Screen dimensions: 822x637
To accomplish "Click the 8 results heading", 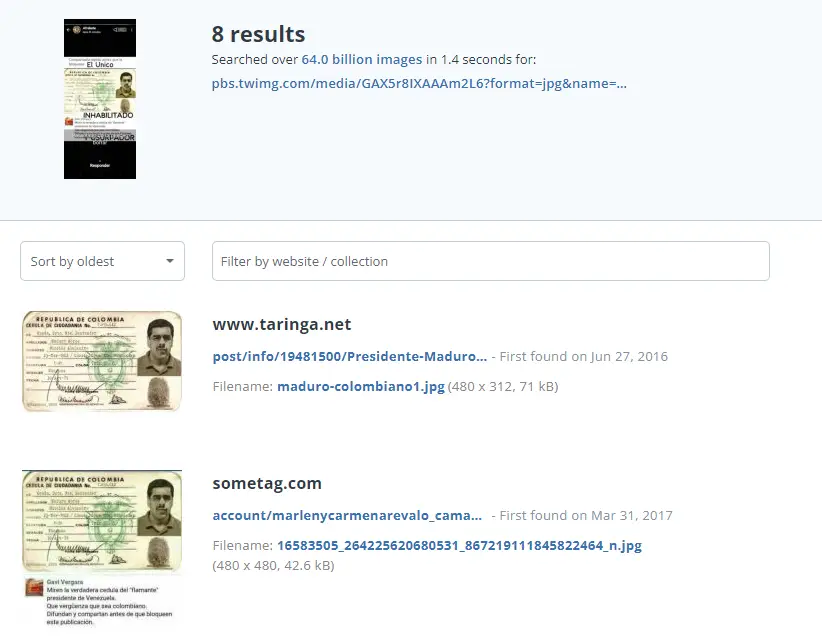I will point(258,36).
